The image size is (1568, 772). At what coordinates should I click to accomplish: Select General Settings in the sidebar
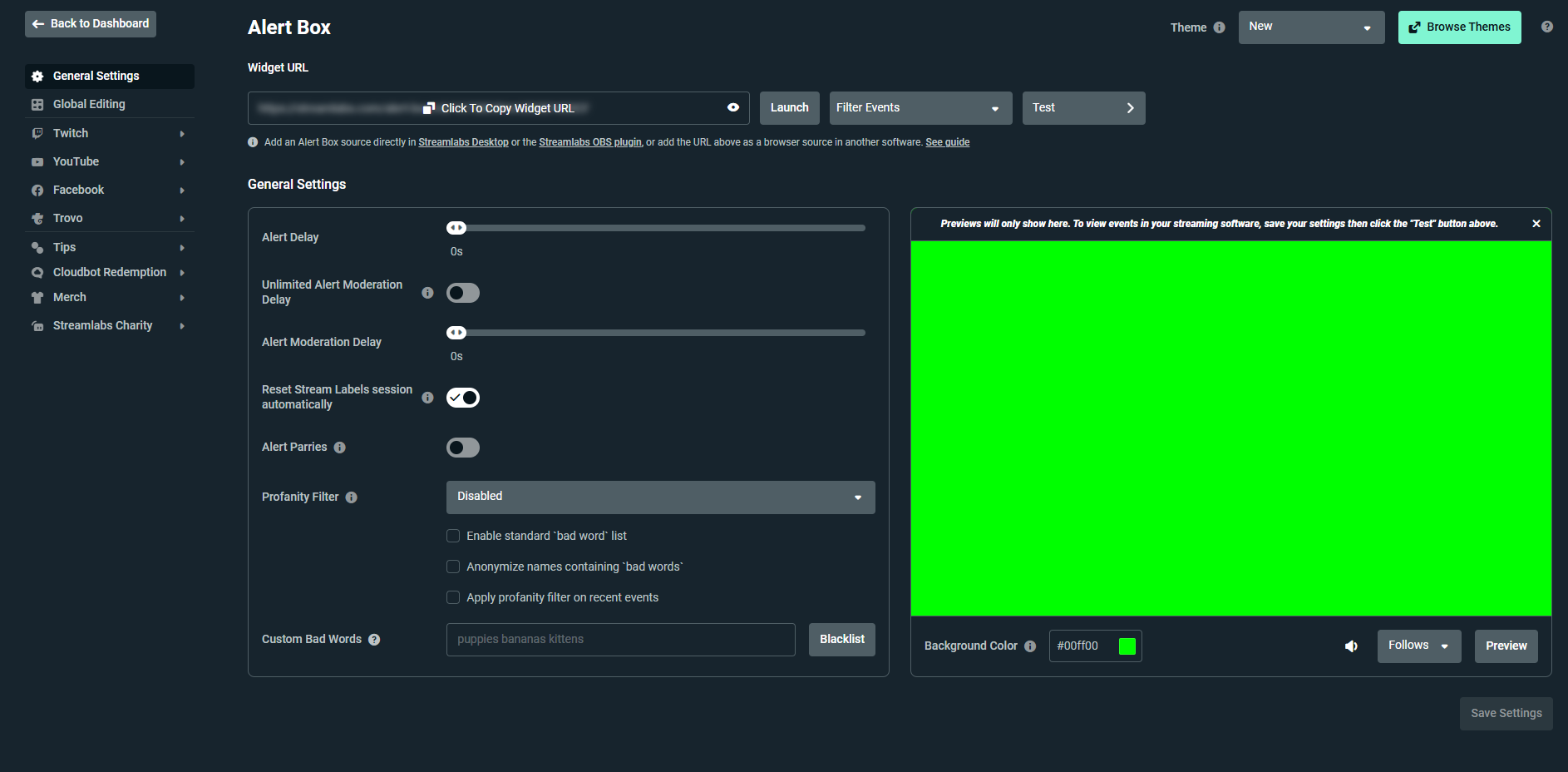point(110,77)
